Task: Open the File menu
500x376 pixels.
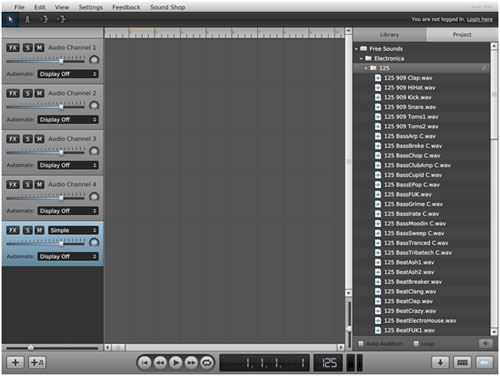Action: coord(19,7)
